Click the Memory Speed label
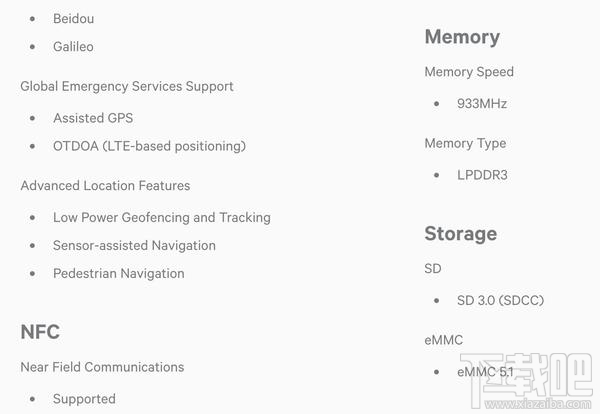This screenshot has width=600, height=414. (469, 72)
